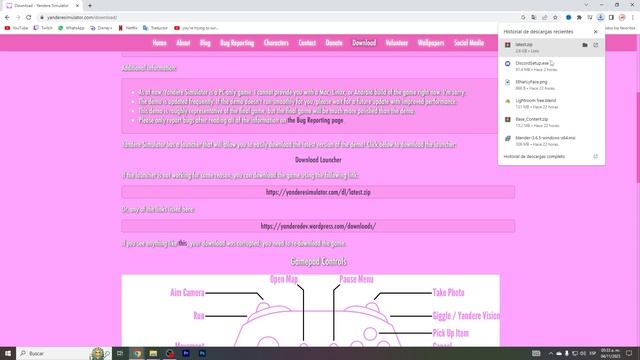Image resolution: width=640 pixels, height=360 pixels.
Task: Open the Download nav item
Action: coord(364,43)
